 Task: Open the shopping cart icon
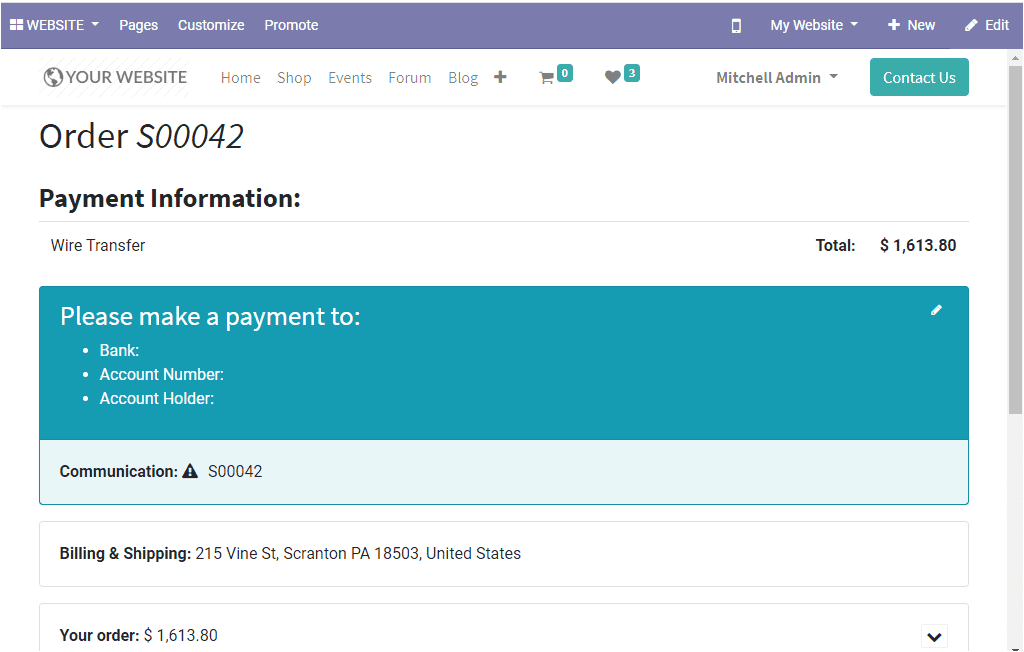(547, 78)
